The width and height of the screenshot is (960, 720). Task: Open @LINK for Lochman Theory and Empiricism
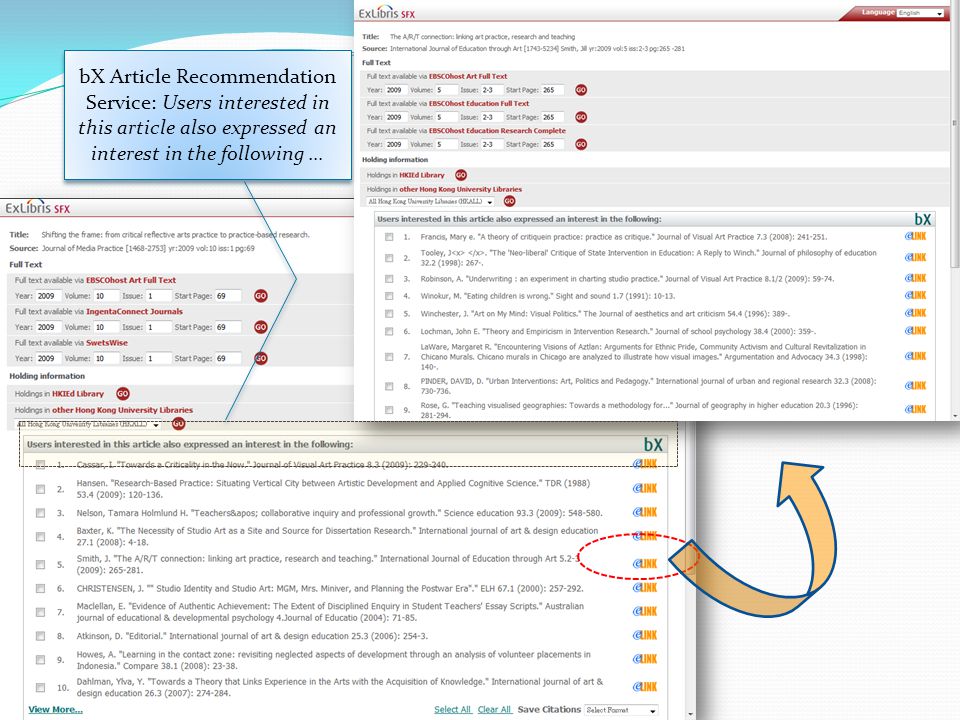pos(915,331)
